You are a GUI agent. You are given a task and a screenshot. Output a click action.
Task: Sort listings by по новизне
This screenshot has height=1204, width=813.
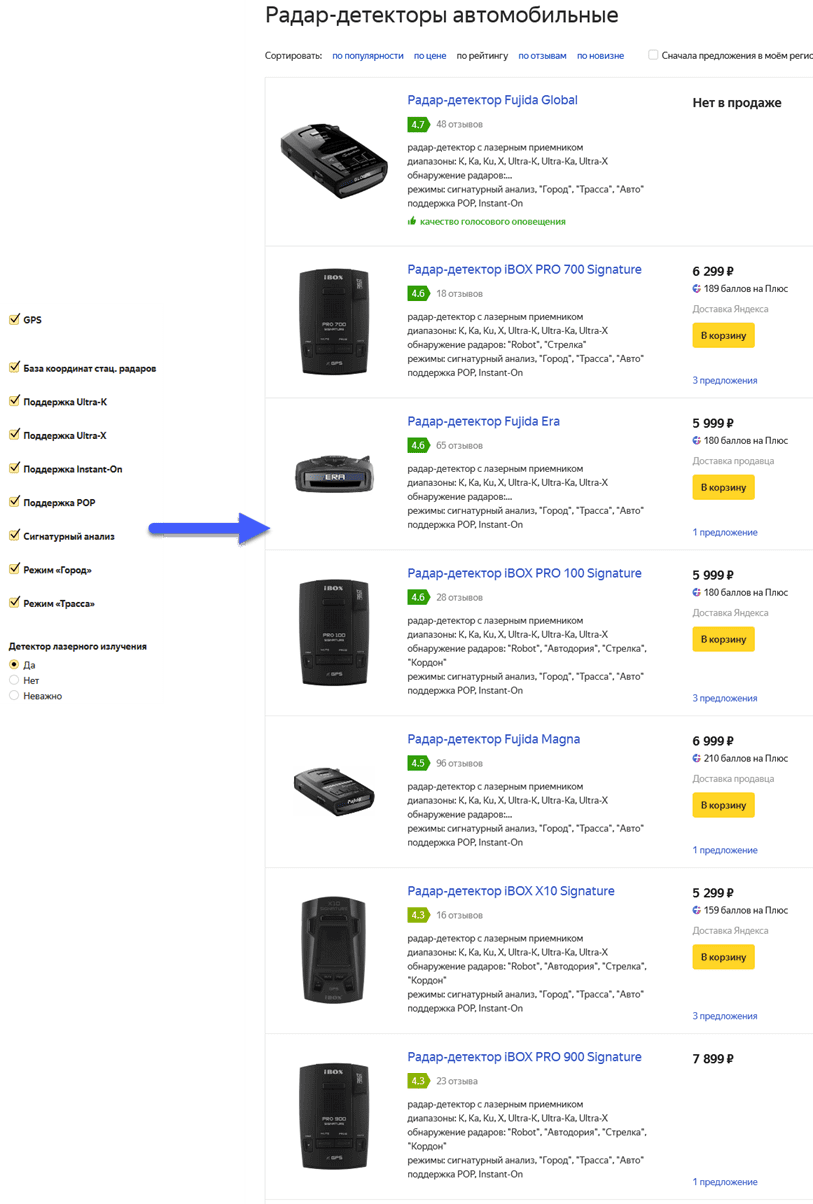[x=600, y=56]
